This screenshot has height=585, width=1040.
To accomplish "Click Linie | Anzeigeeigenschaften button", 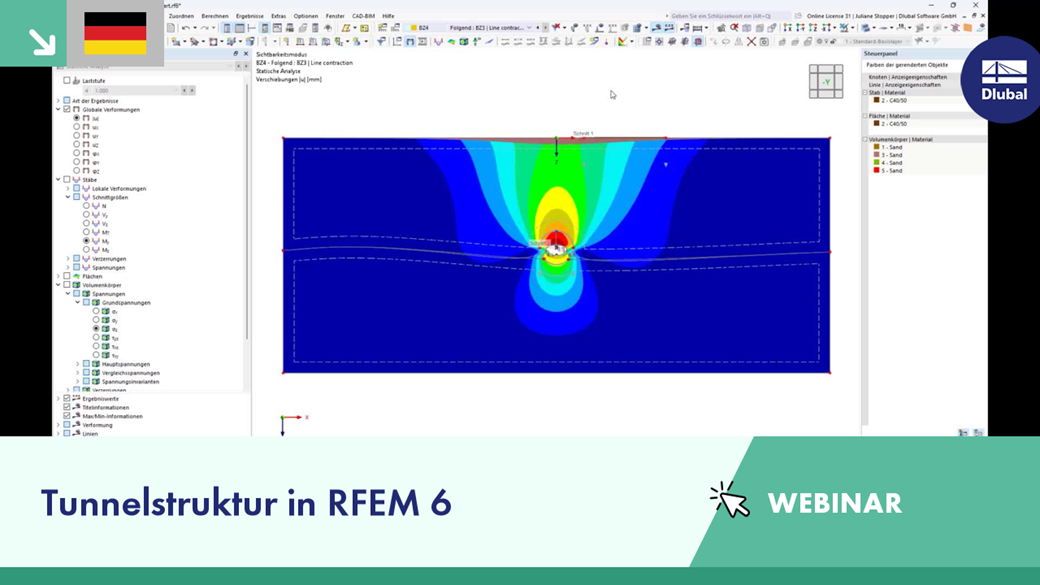I will (x=904, y=85).
